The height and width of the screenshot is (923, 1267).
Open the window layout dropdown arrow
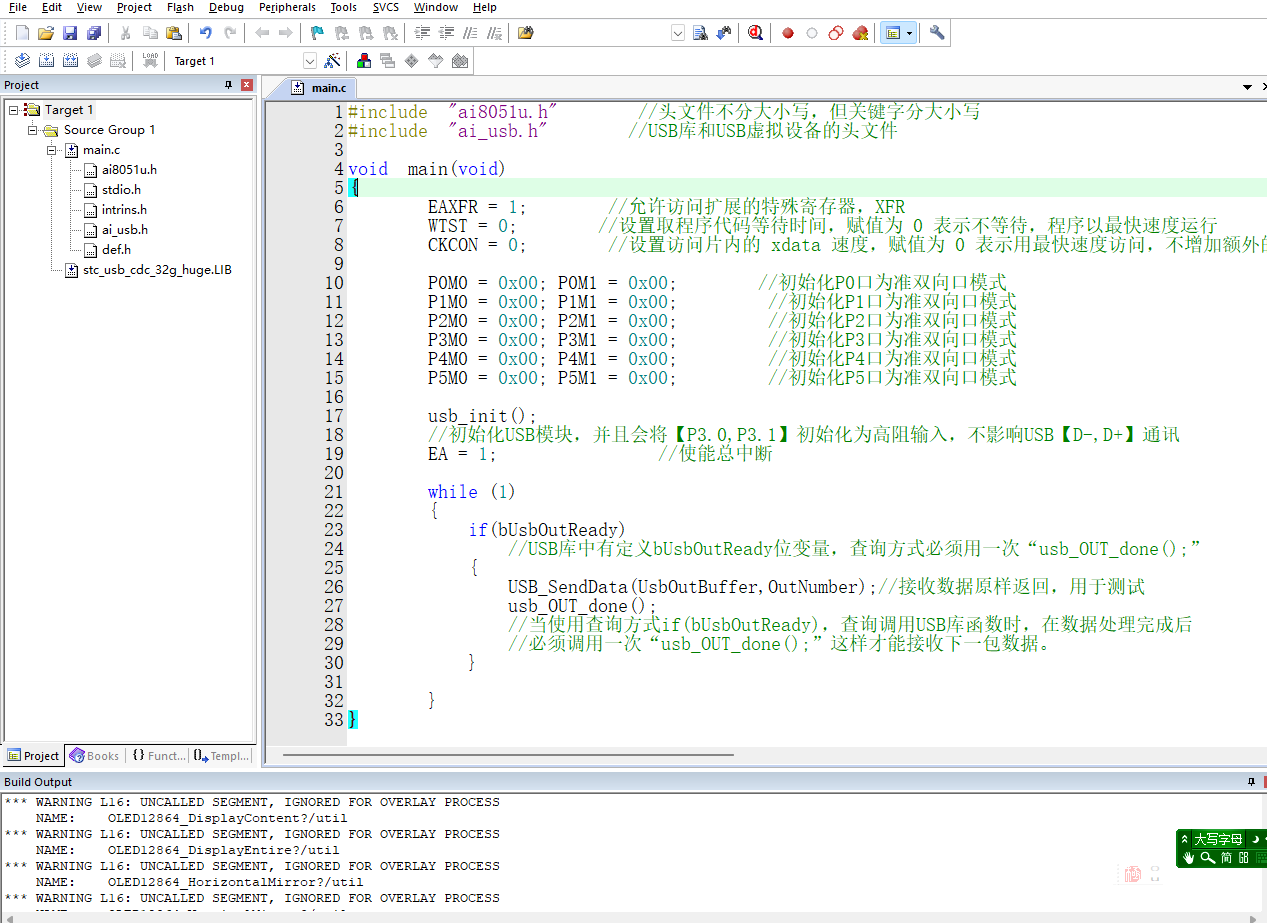point(909,33)
